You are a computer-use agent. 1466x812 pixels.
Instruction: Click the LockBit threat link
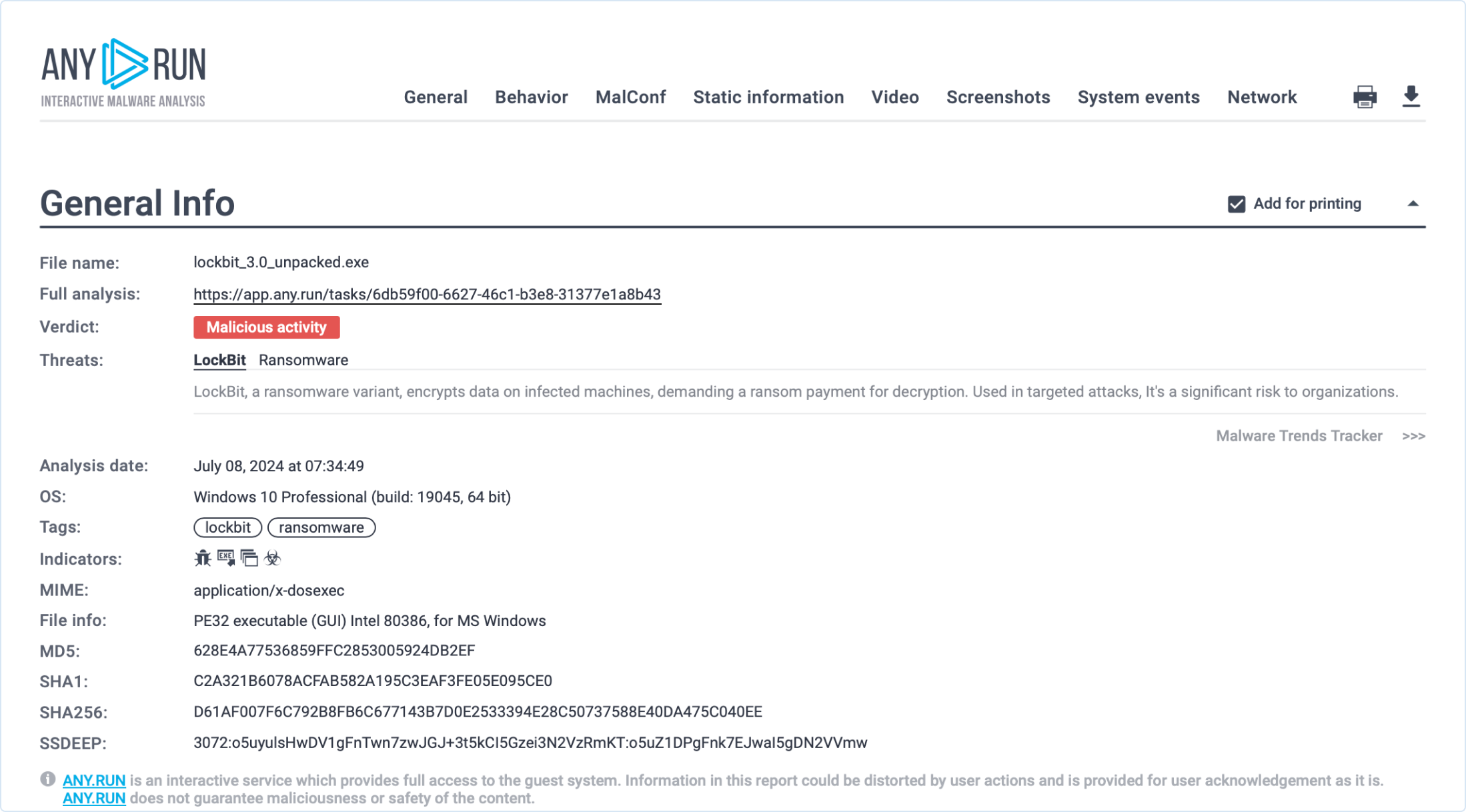(219, 360)
